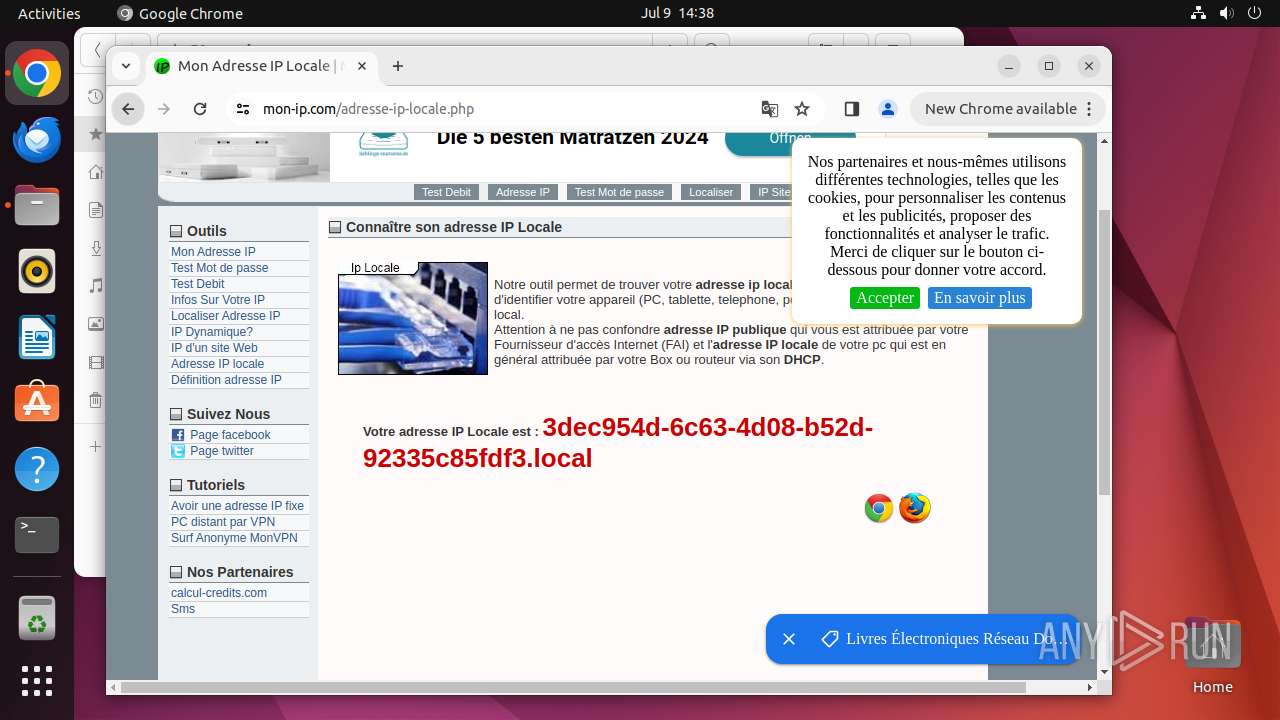Image resolution: width=1280 pixels, height=720 pixels.
Task: Click the Facebook icon under Suivez Nous
Action: point(178,435)
